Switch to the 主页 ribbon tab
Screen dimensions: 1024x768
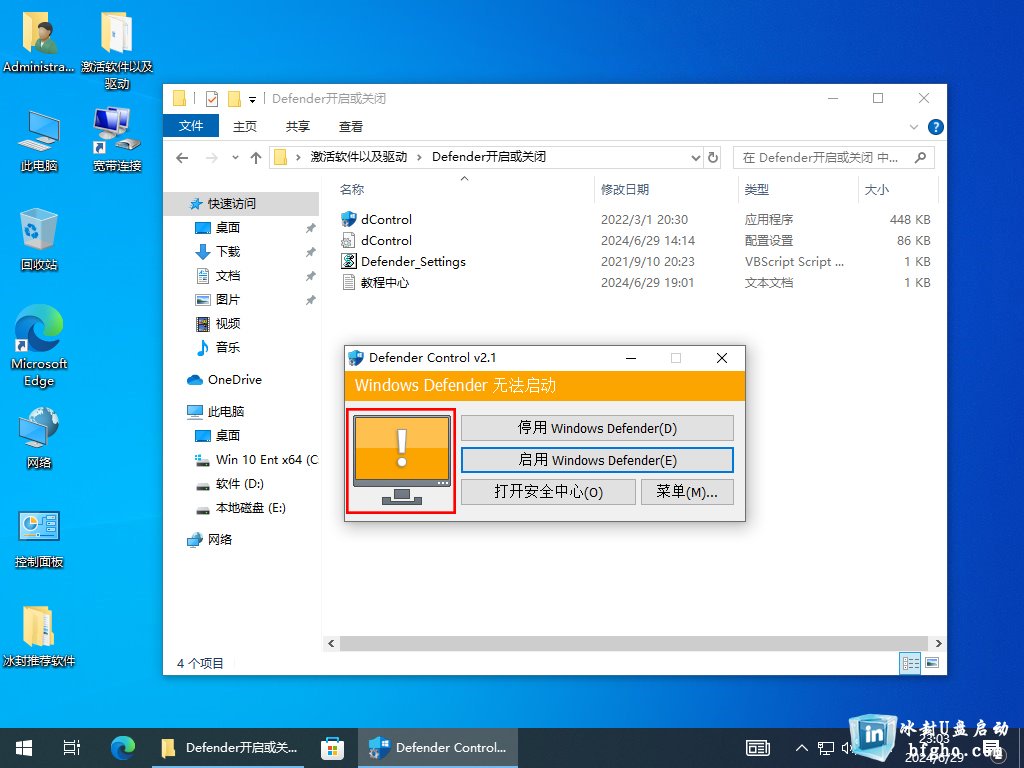[245, 127]
